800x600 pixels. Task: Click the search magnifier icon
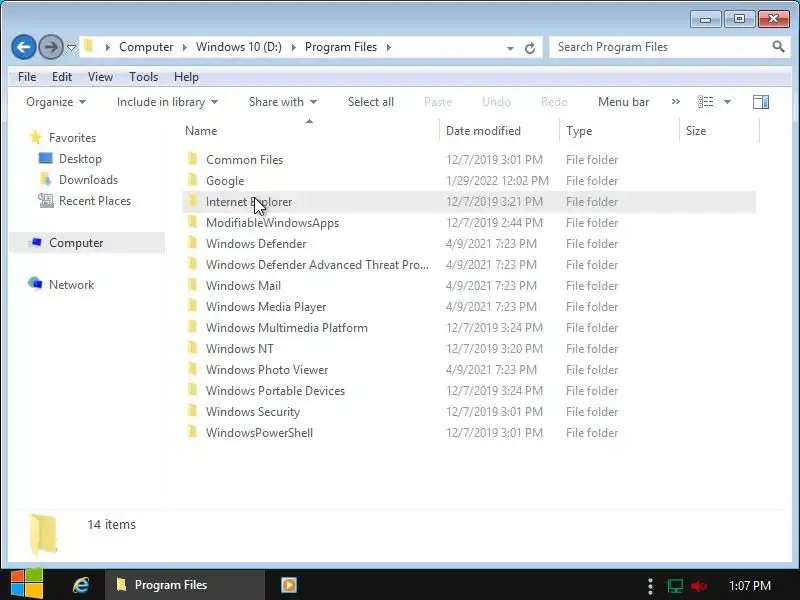[x=778, y=47]
